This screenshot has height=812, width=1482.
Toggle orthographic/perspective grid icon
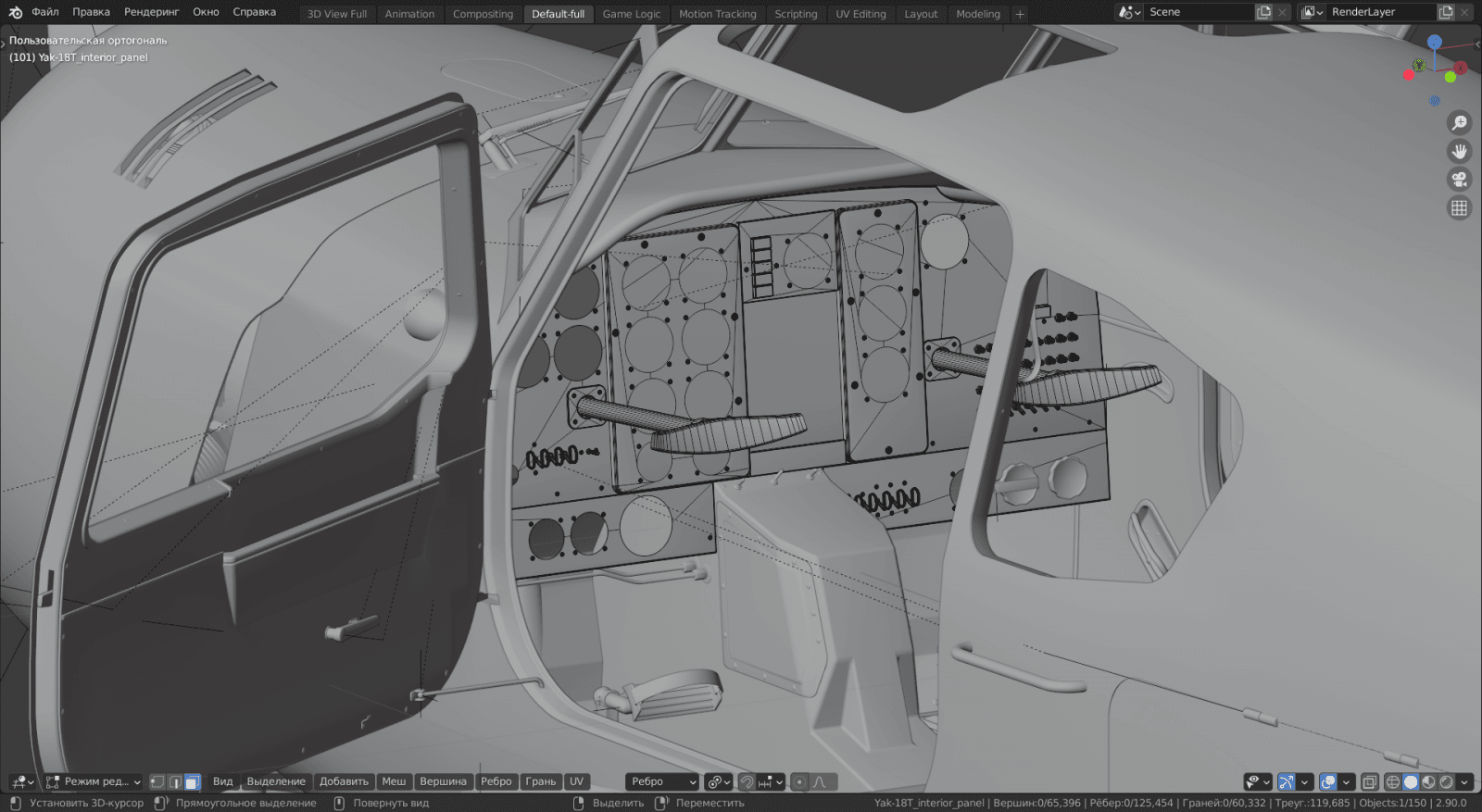[x=1459, y=208]
